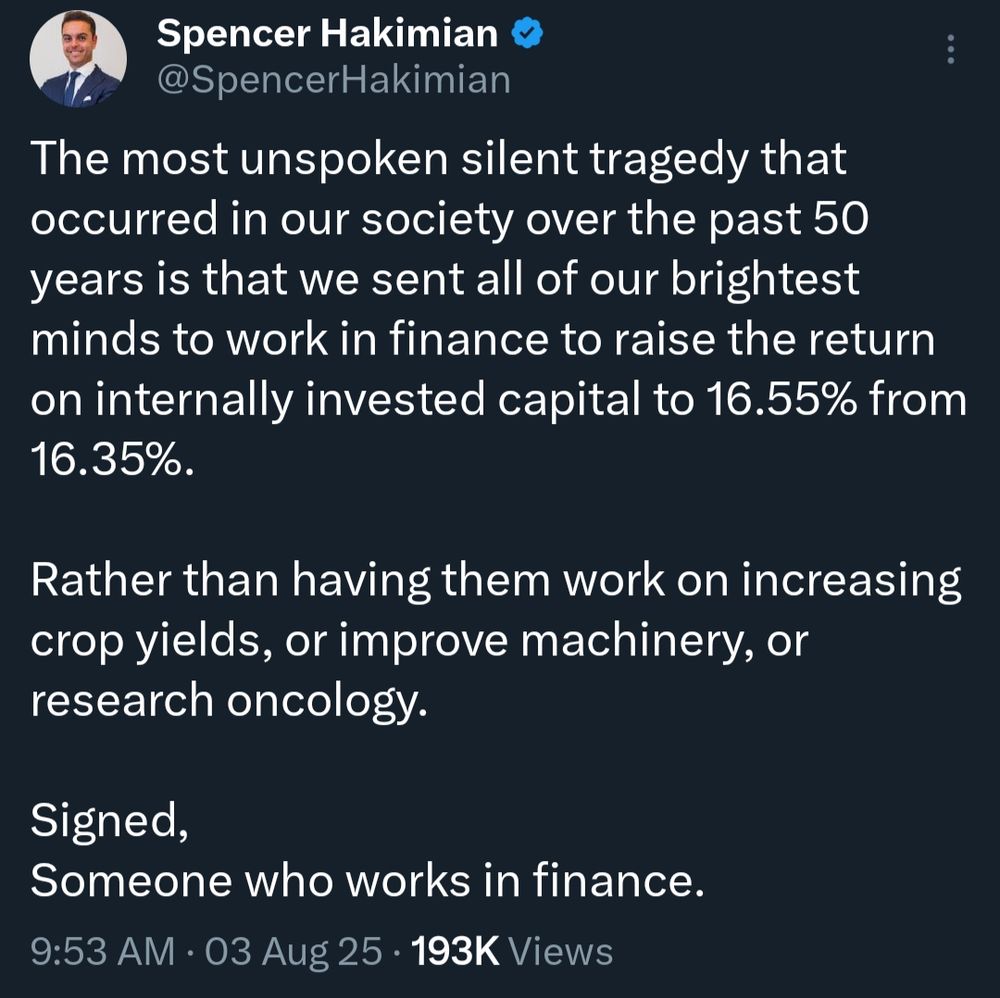The height and width of the screenshot is (998, 1000).
Task: Click the word 'oncology' in the tweet
Action: coord(326,701)
